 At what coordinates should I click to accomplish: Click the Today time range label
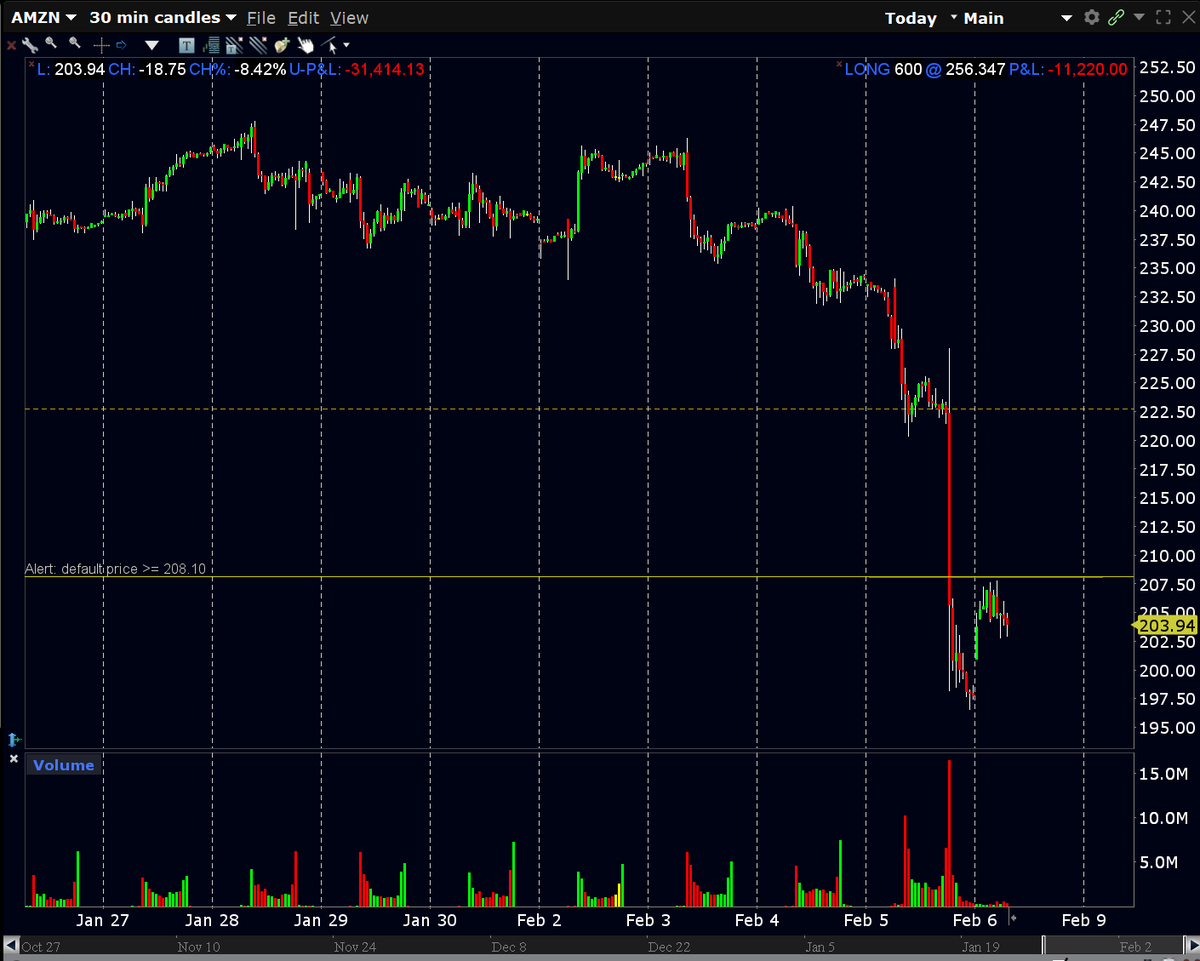click(x=911, y=18)
